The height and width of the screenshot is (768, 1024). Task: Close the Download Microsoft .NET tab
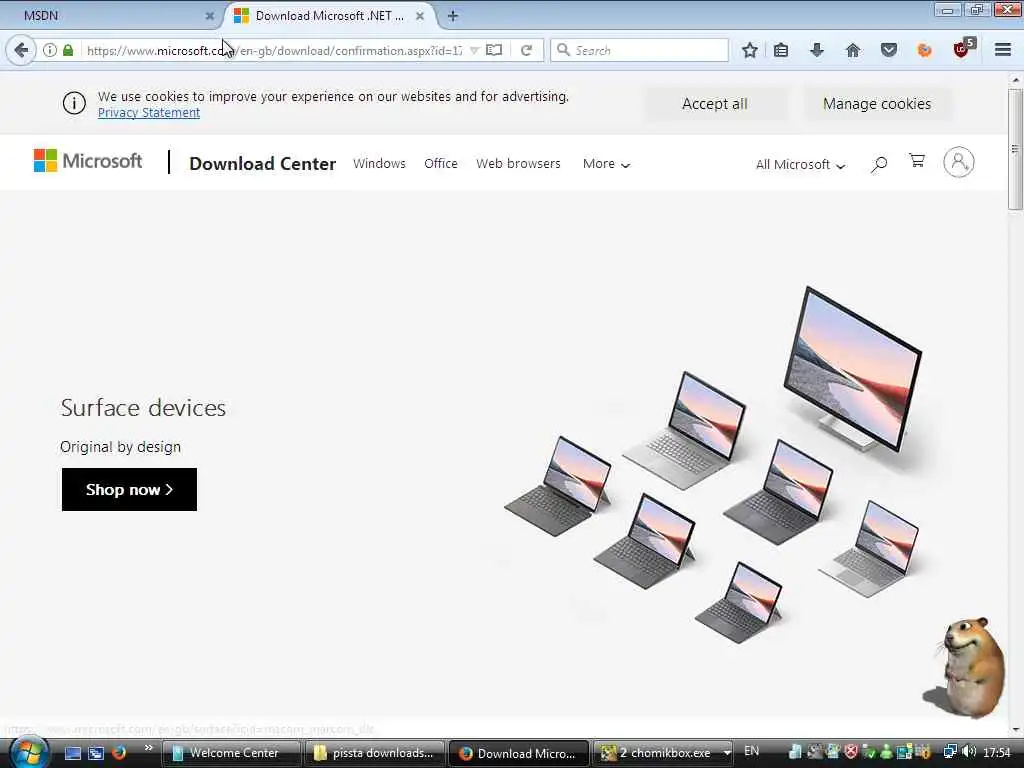tap(420, 16)
